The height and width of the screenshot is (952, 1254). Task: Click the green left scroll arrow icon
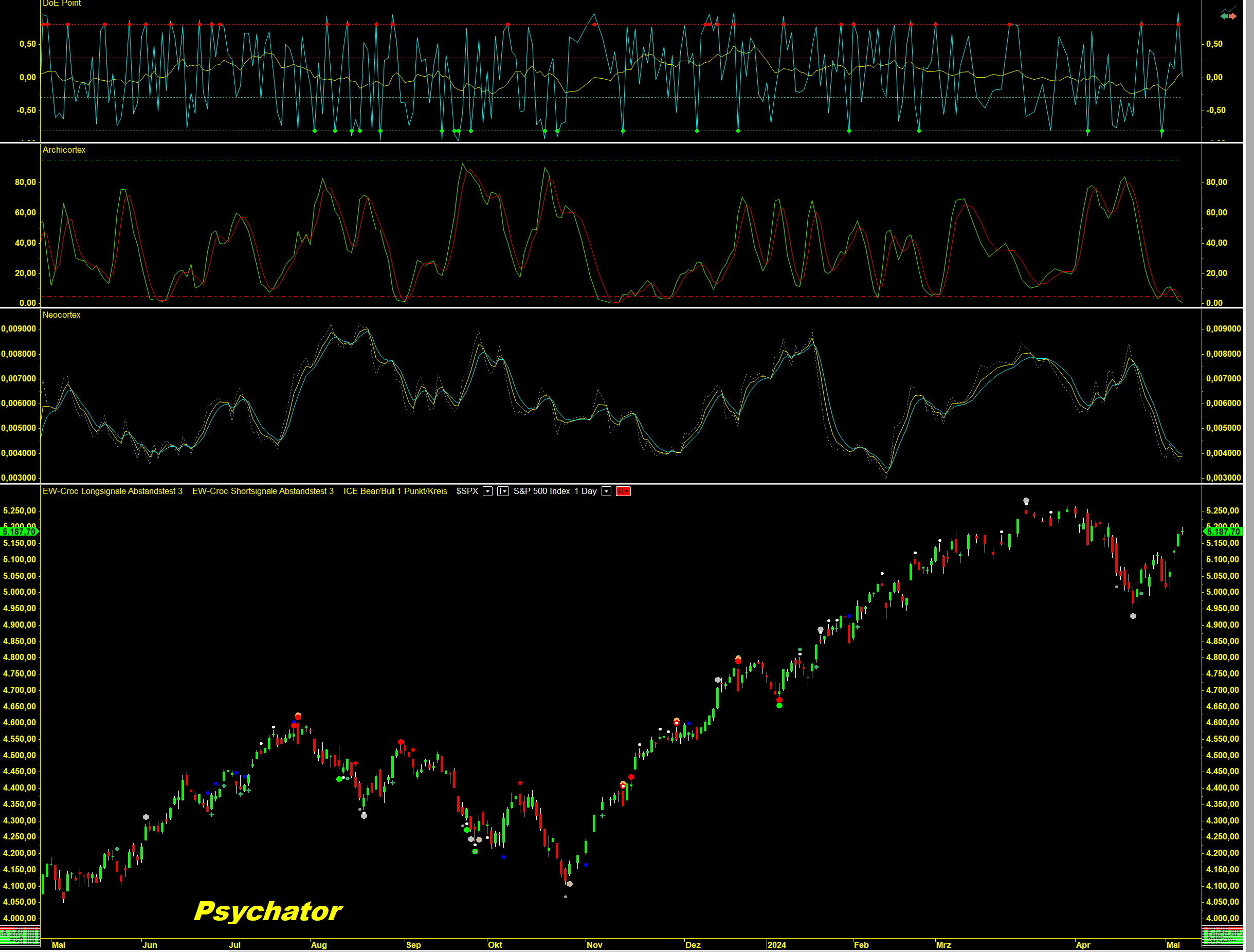pos(1224,16)
